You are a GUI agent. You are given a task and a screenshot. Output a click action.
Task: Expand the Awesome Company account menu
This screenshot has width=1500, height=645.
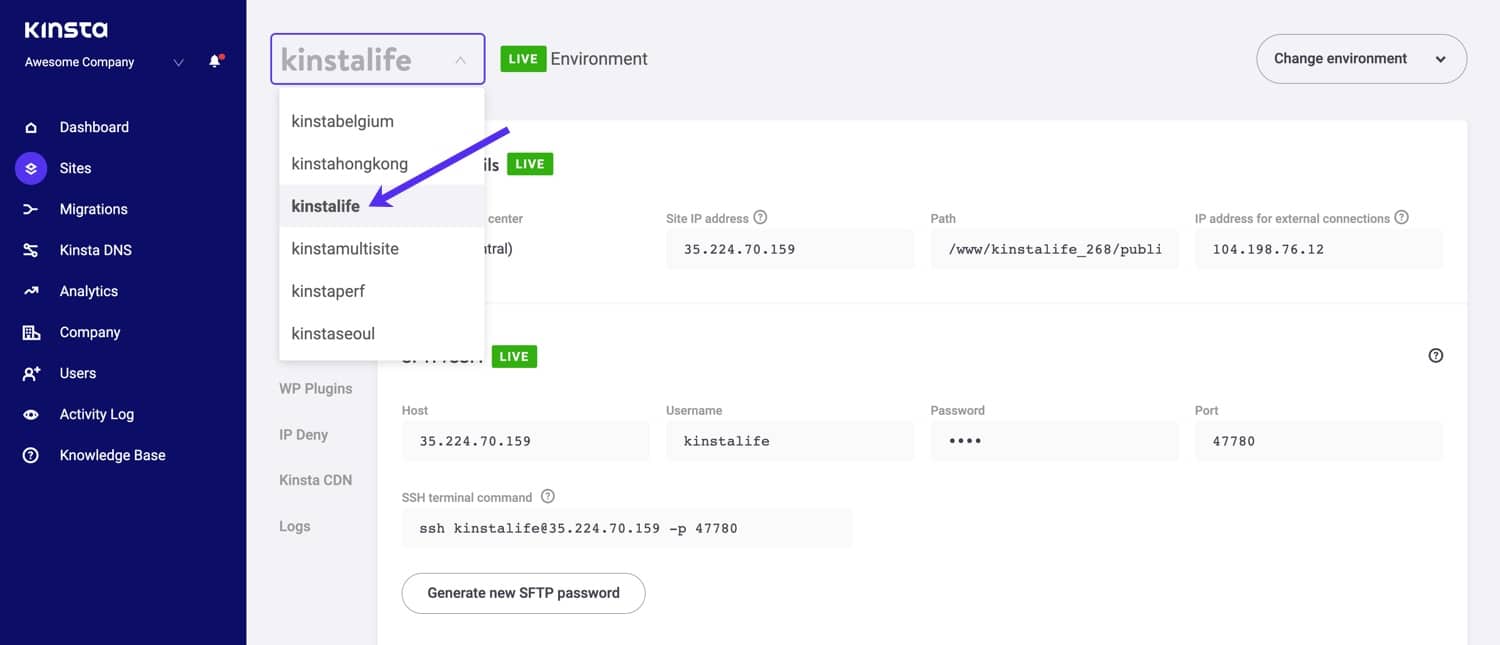[x=178, y=61]
